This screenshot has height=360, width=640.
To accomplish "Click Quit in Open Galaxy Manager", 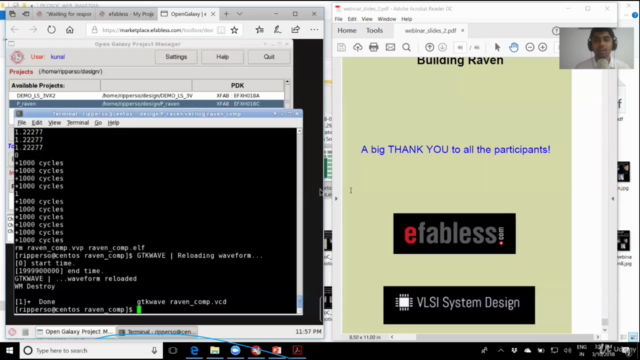I will click(x=269, y=57).
